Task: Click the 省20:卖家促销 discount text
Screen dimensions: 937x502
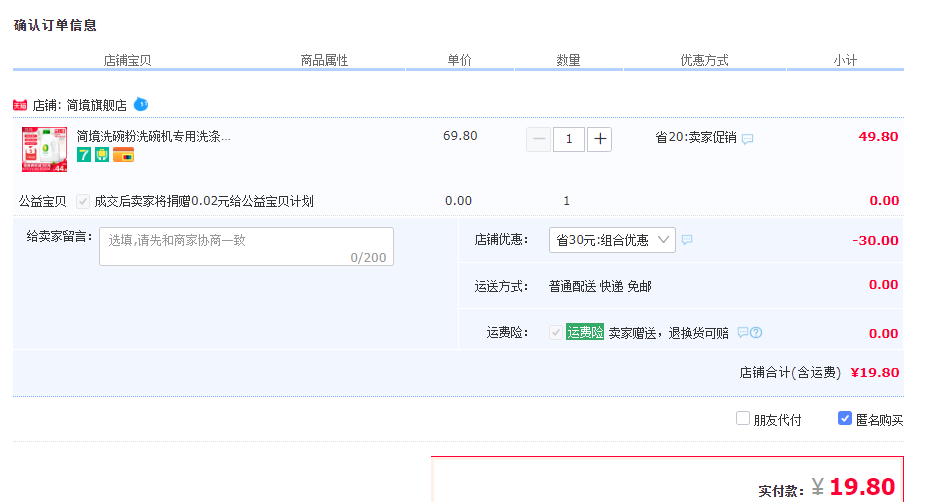Action: (696, 137)
